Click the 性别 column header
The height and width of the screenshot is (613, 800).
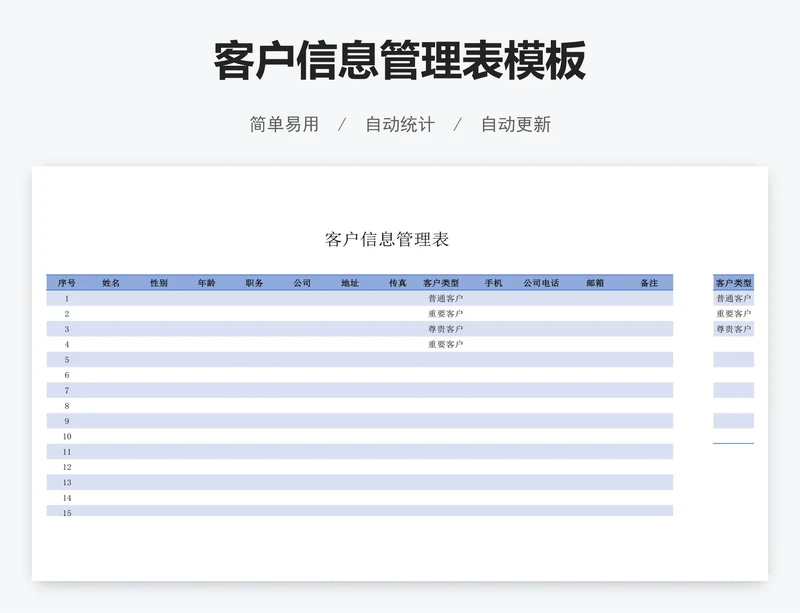[159, 283]
